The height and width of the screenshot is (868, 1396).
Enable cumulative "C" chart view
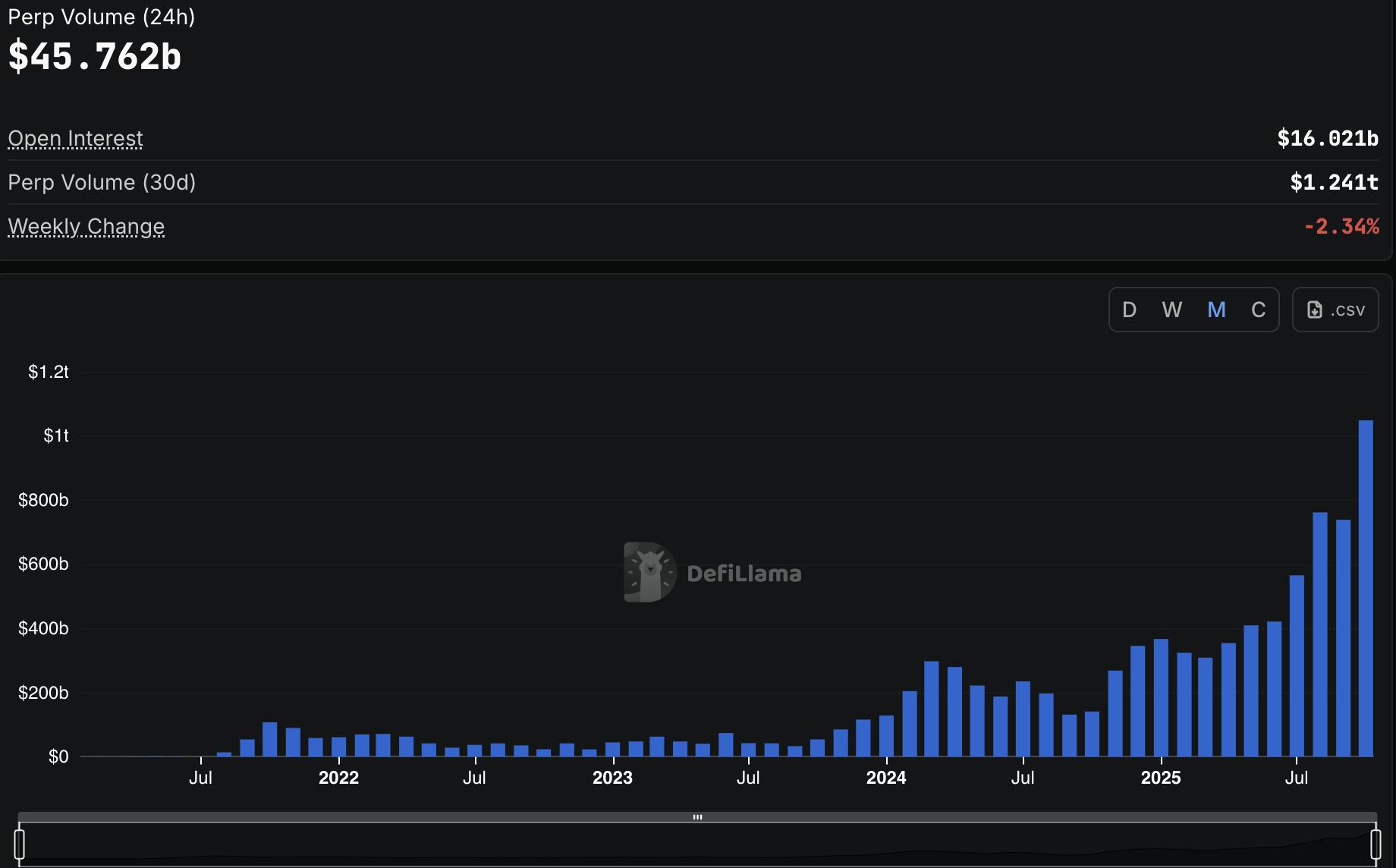point(1259,310)
